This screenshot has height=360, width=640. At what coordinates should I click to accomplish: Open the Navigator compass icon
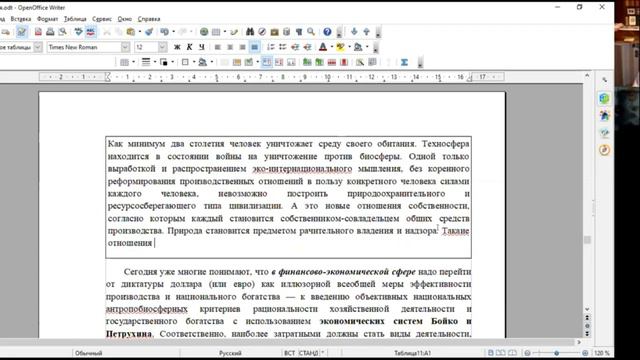coord(262,32)
